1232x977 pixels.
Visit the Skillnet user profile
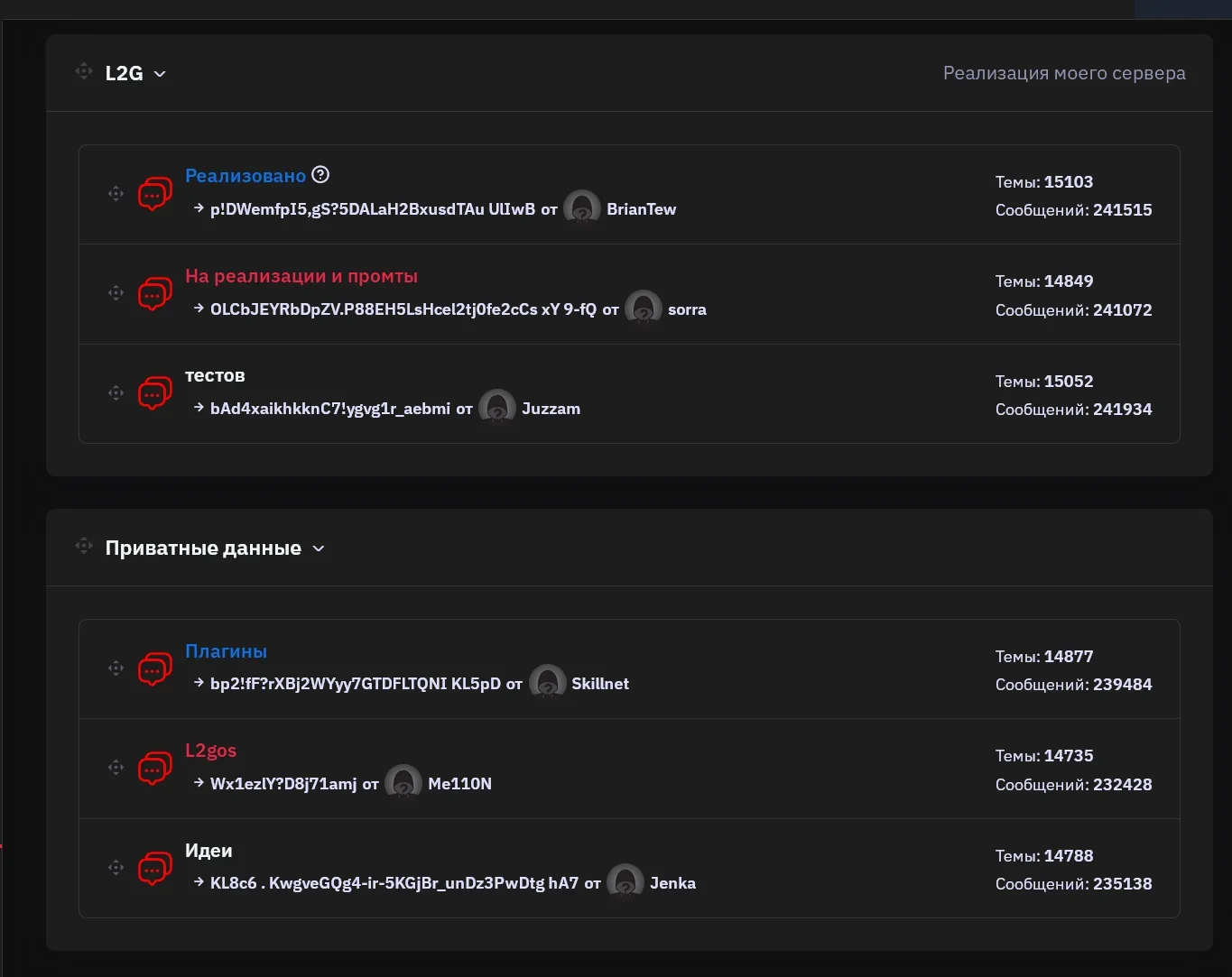point(600,684)
